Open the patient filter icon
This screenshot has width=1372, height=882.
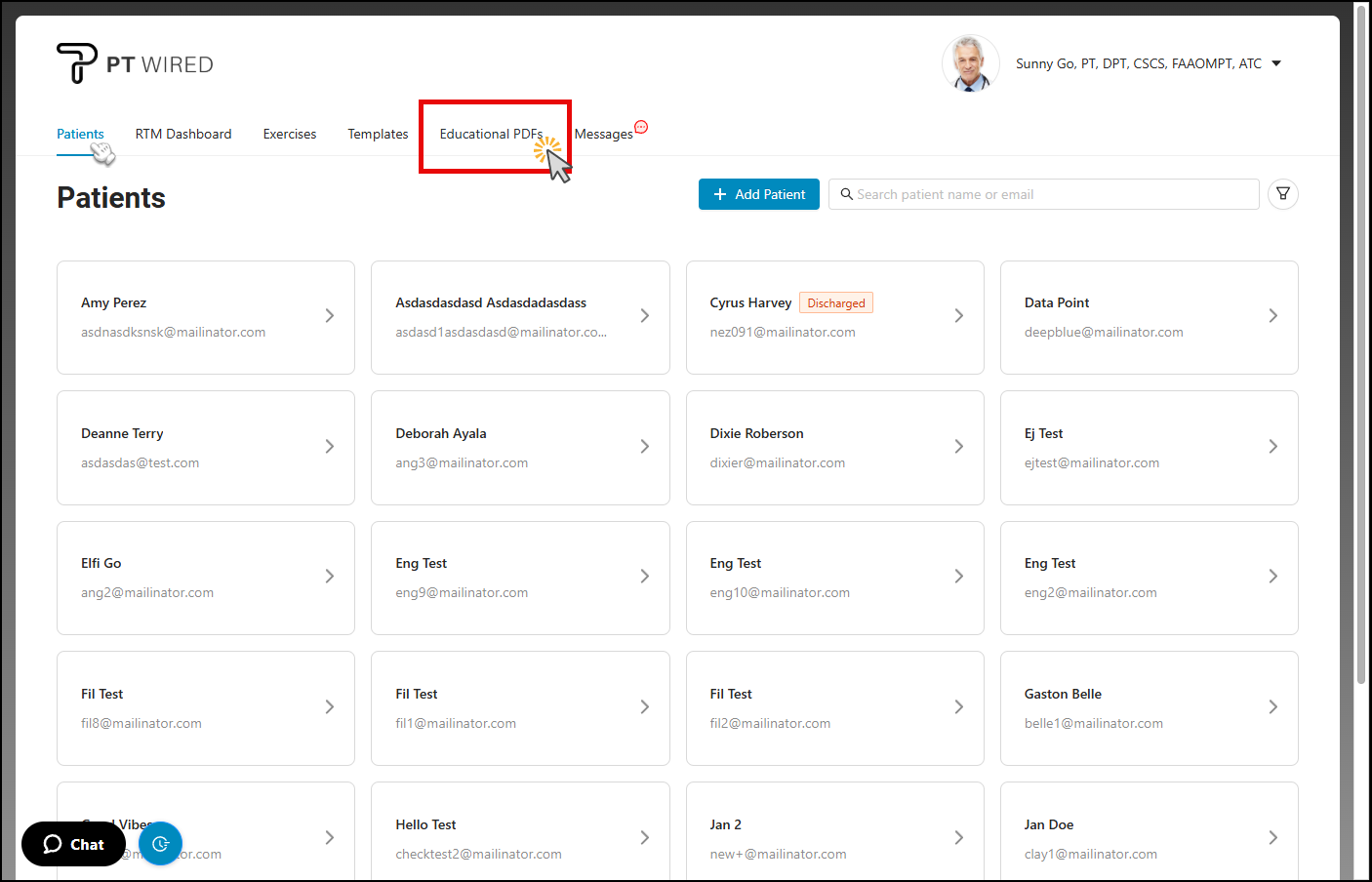(x=1282, y=194)
